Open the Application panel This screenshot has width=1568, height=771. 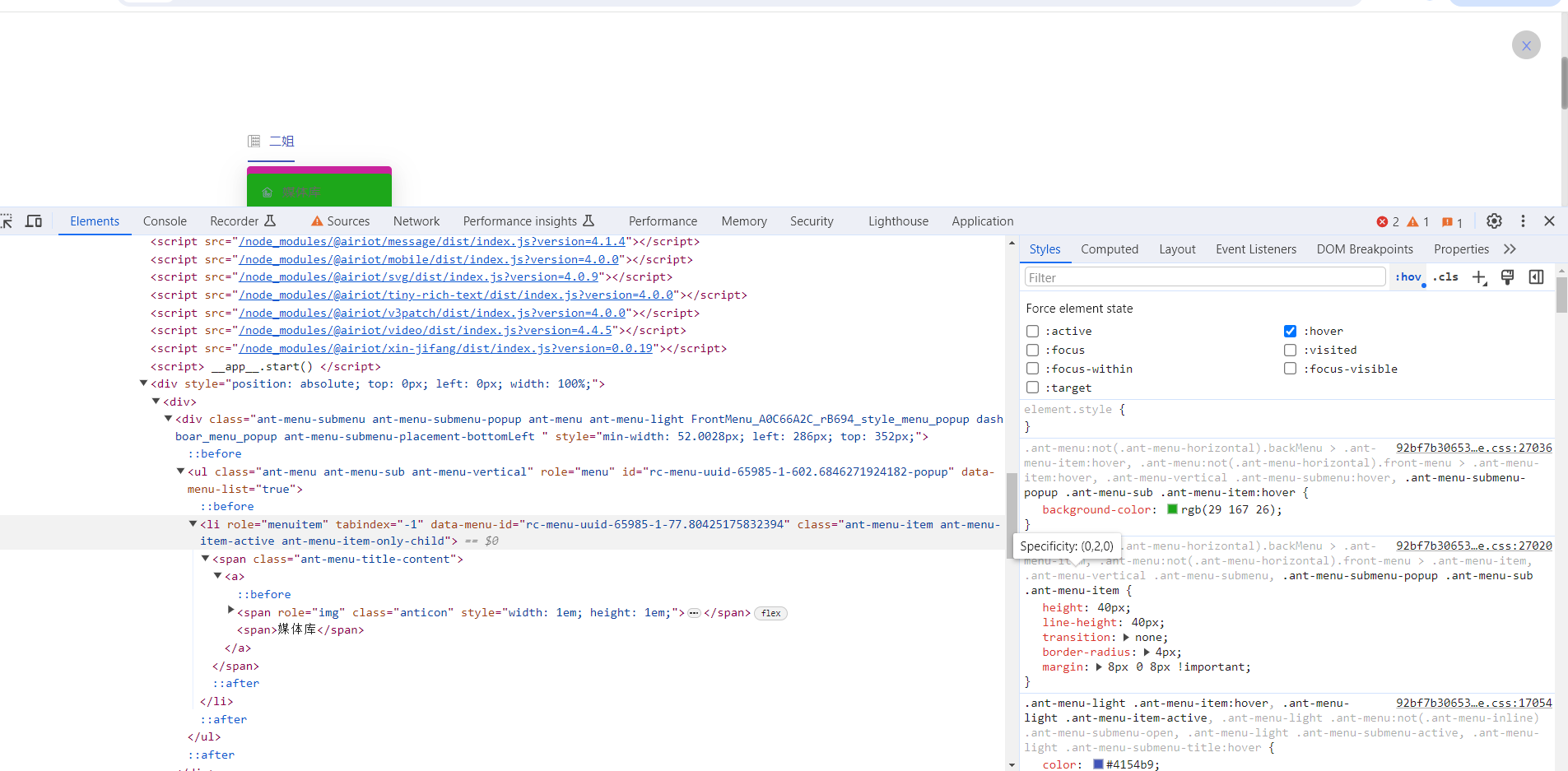983,221
